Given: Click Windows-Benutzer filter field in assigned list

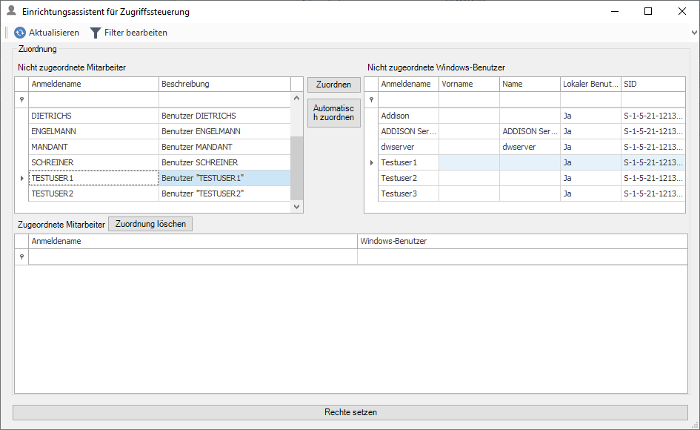Looking at the screenshot, I should coord(522,257).
